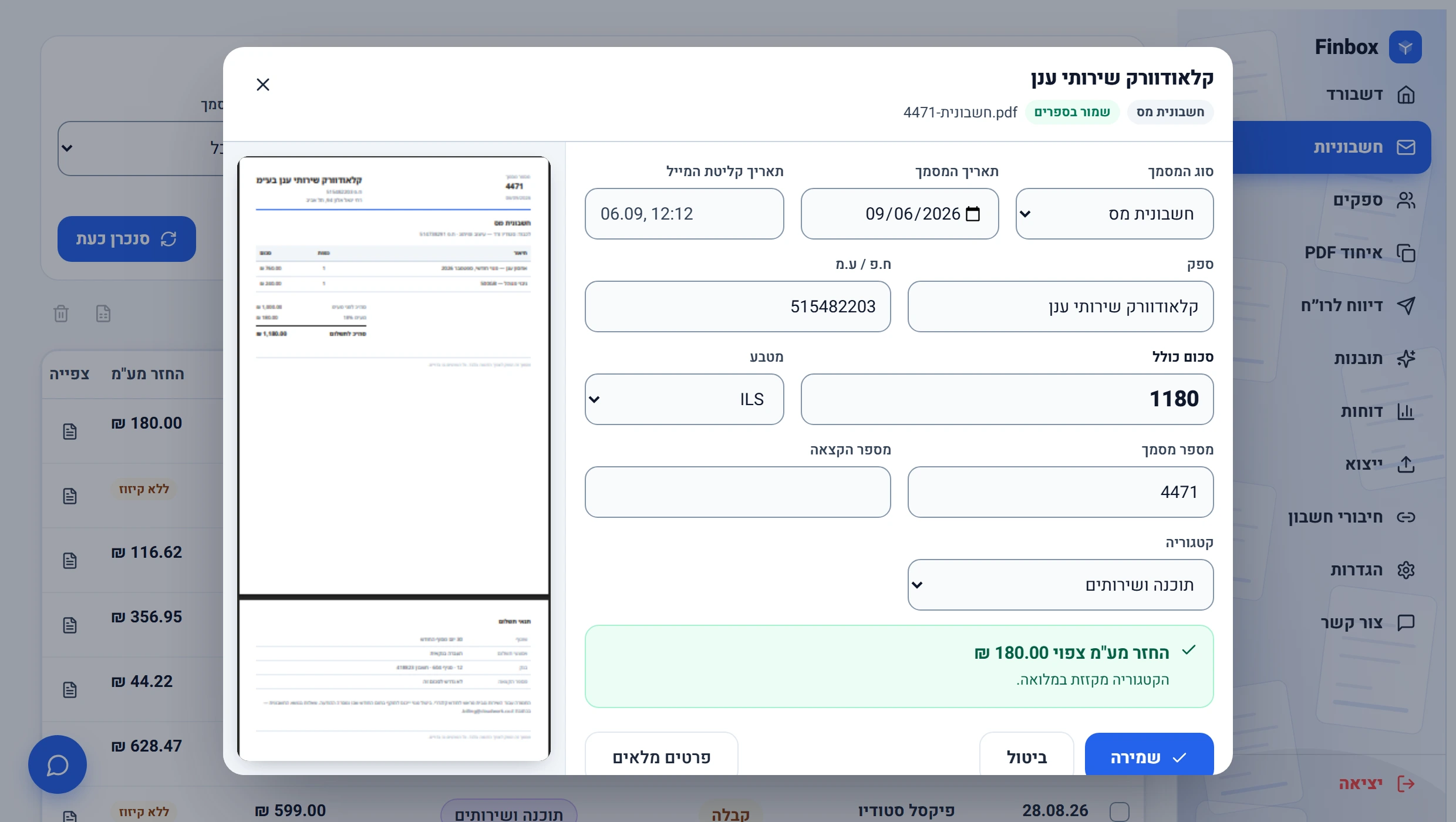1456x822 pixels.
Task: Expand the קטגוריה dropdown
Action: [x=1060, y=585]
